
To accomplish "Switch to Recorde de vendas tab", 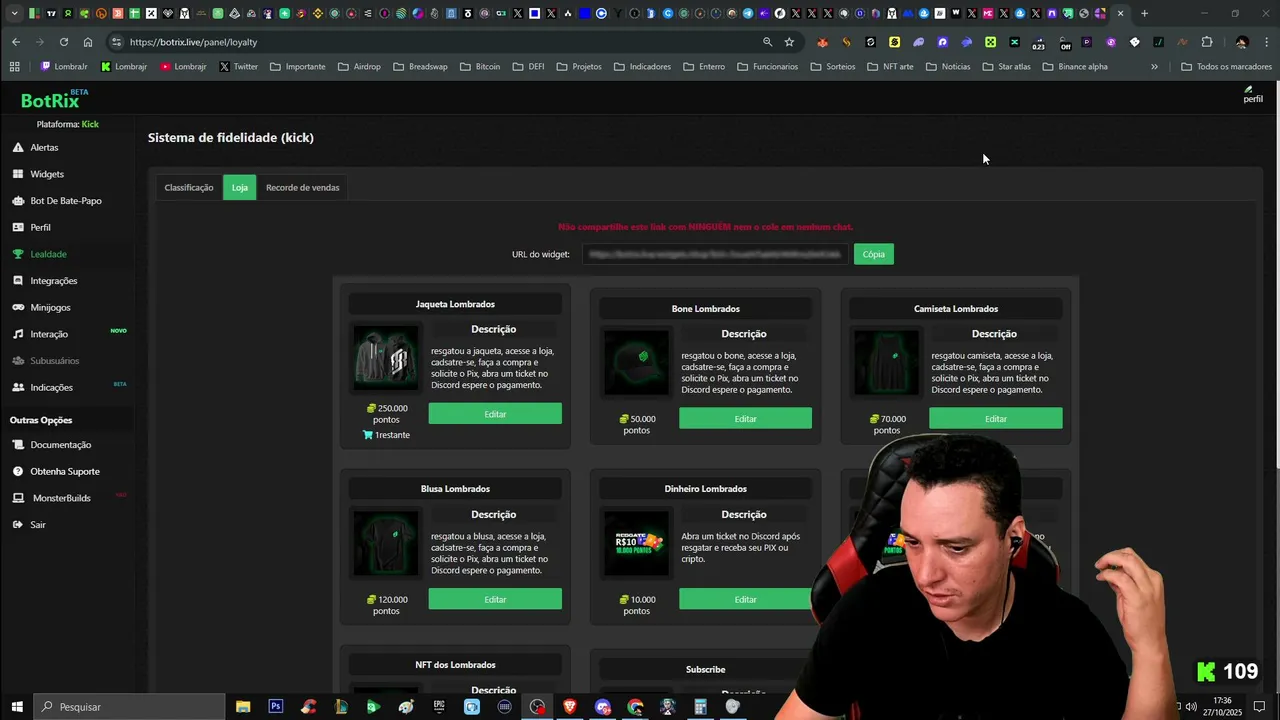I will coord(303,187).
